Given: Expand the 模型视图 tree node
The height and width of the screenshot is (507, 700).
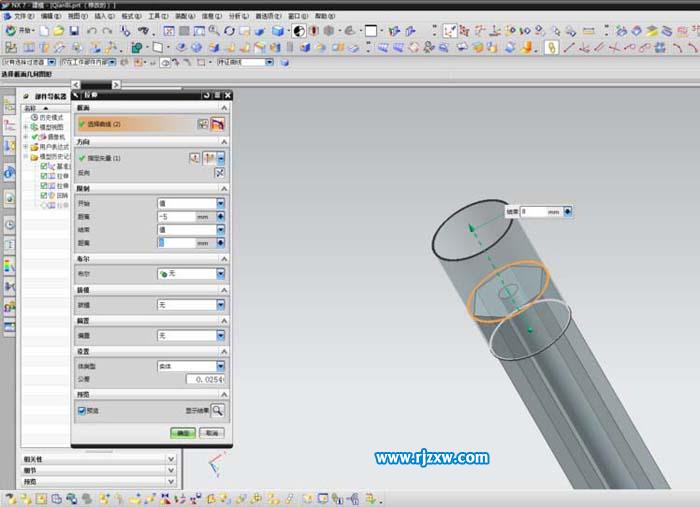Looking at the screenshot, I should [27, 127].
